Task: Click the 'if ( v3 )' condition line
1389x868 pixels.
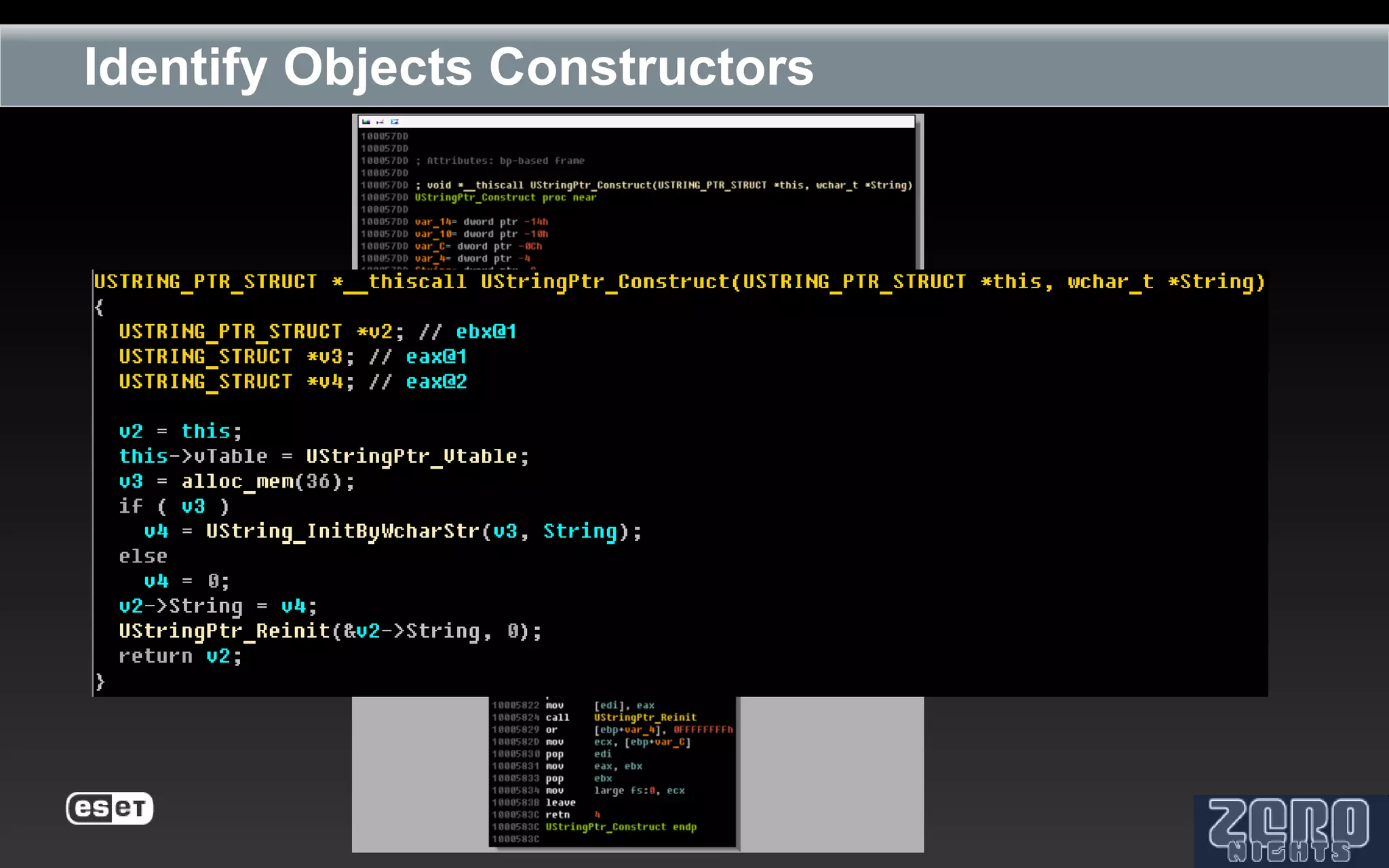Action: click(174, 507)
